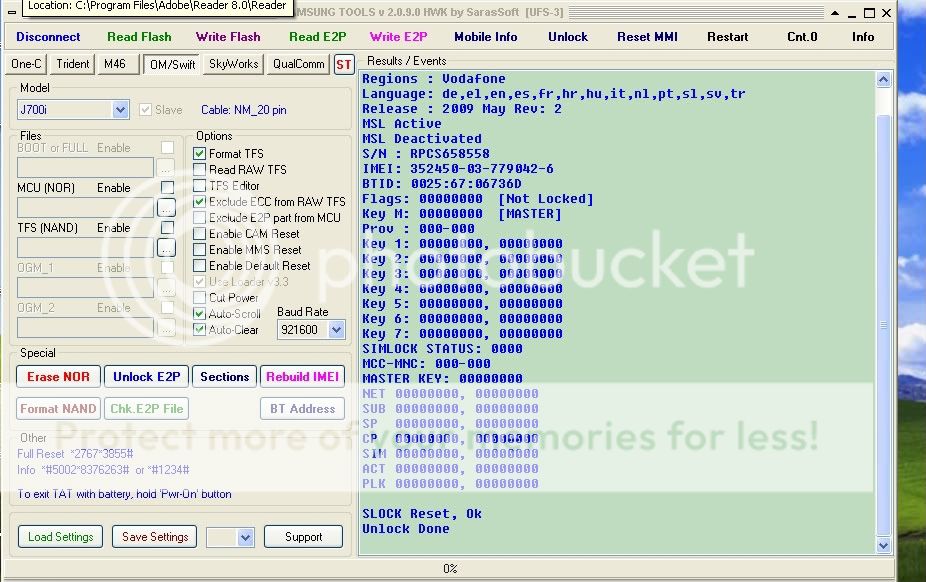
Task: Toggle the Cut Power checkbox
Action: click(200, 298)
